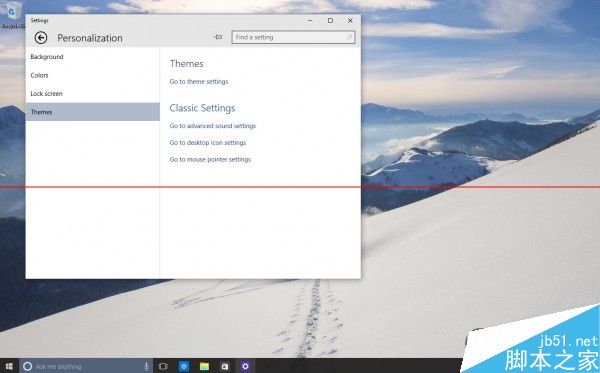Open Go to theme settings link
The height and width of the screenshot is (373, 600).
coord(199,81)
